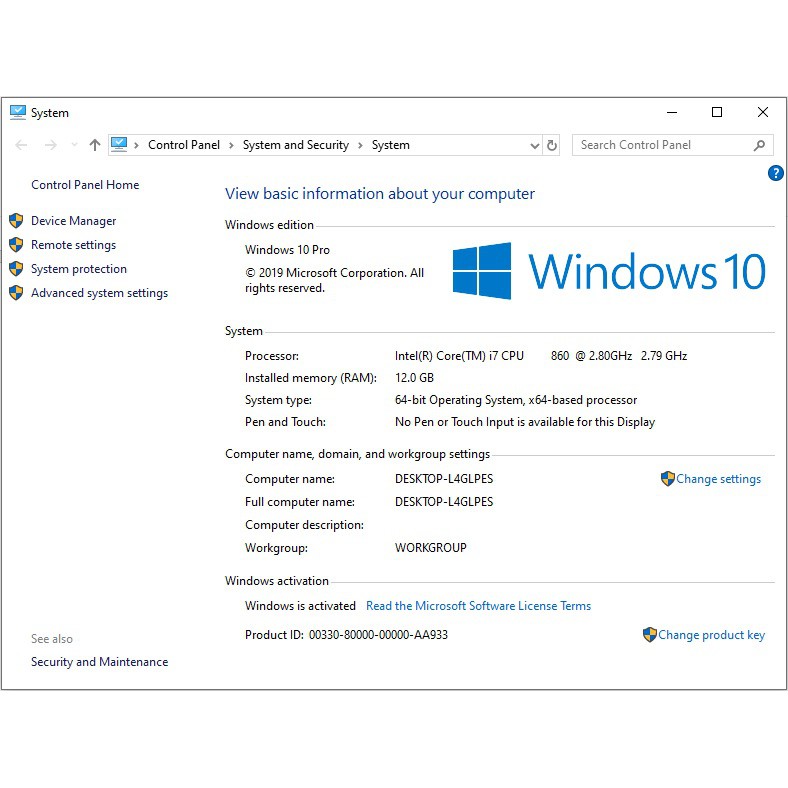Focus the Search Control Panel field
The height and width of the screenshot is (788, 788).
point(660,145)
